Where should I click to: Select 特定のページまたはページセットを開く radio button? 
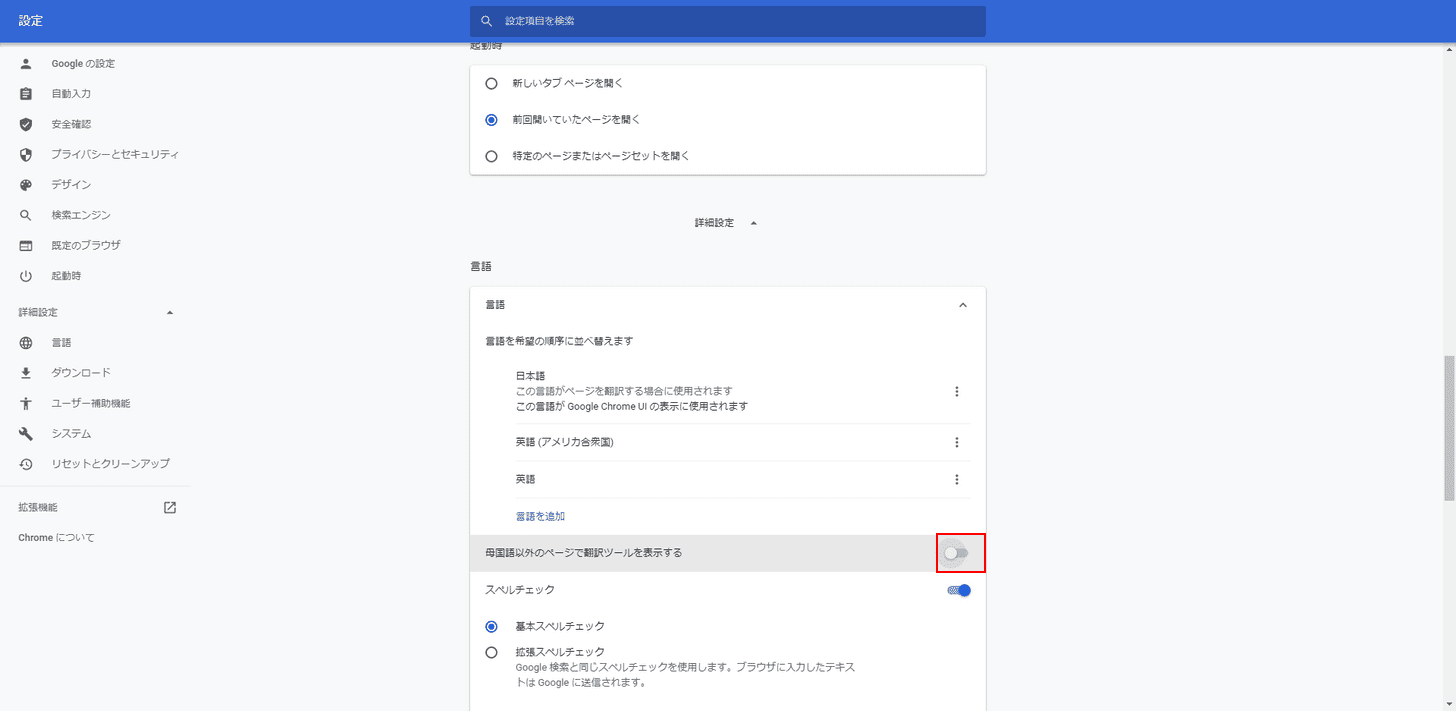coord(491,156)
